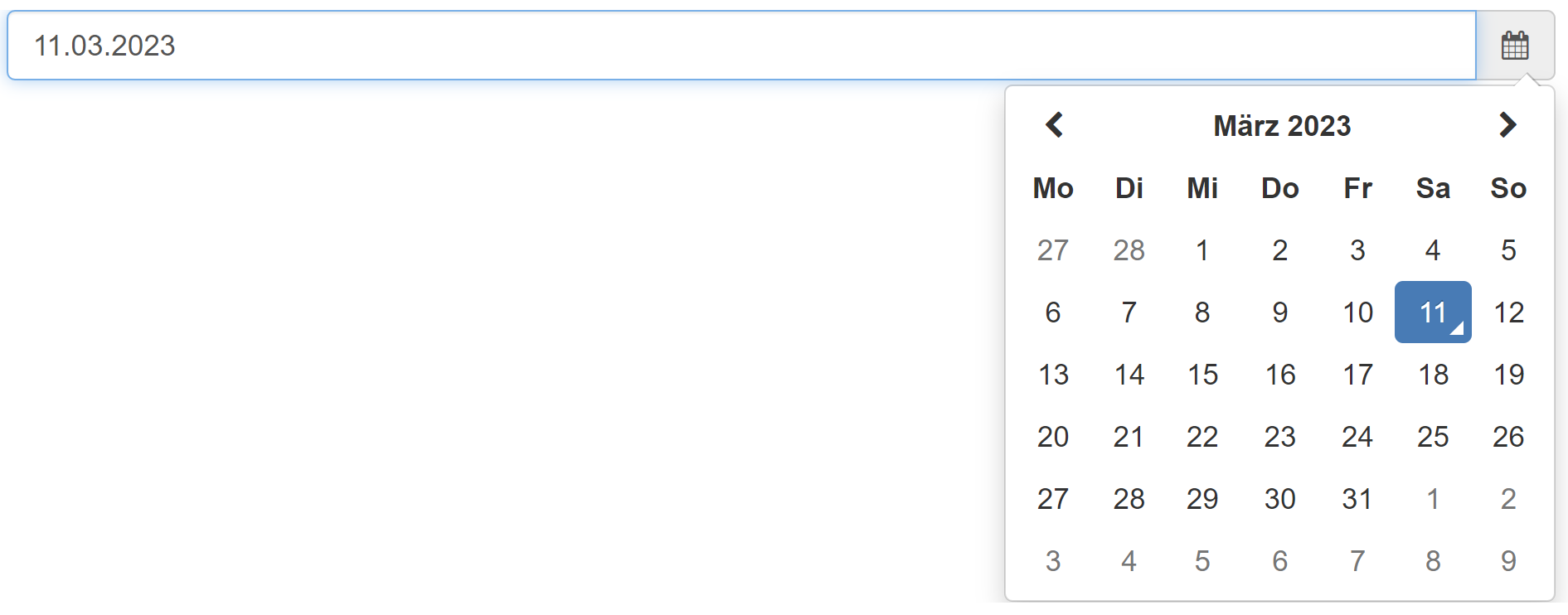Go to next month arrow
Image resolution: width=1568 pixels, height=615 pixels.
tap(1507, 125)
